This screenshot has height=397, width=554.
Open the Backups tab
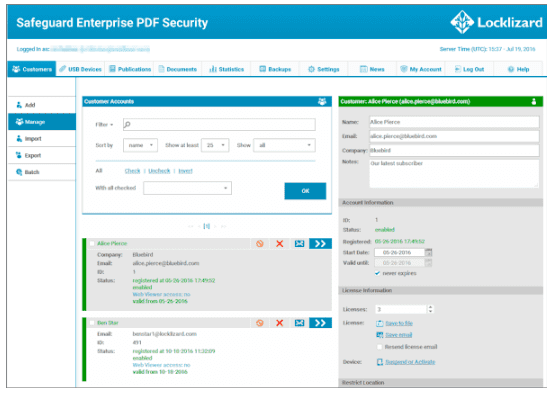tap(275, 69)
